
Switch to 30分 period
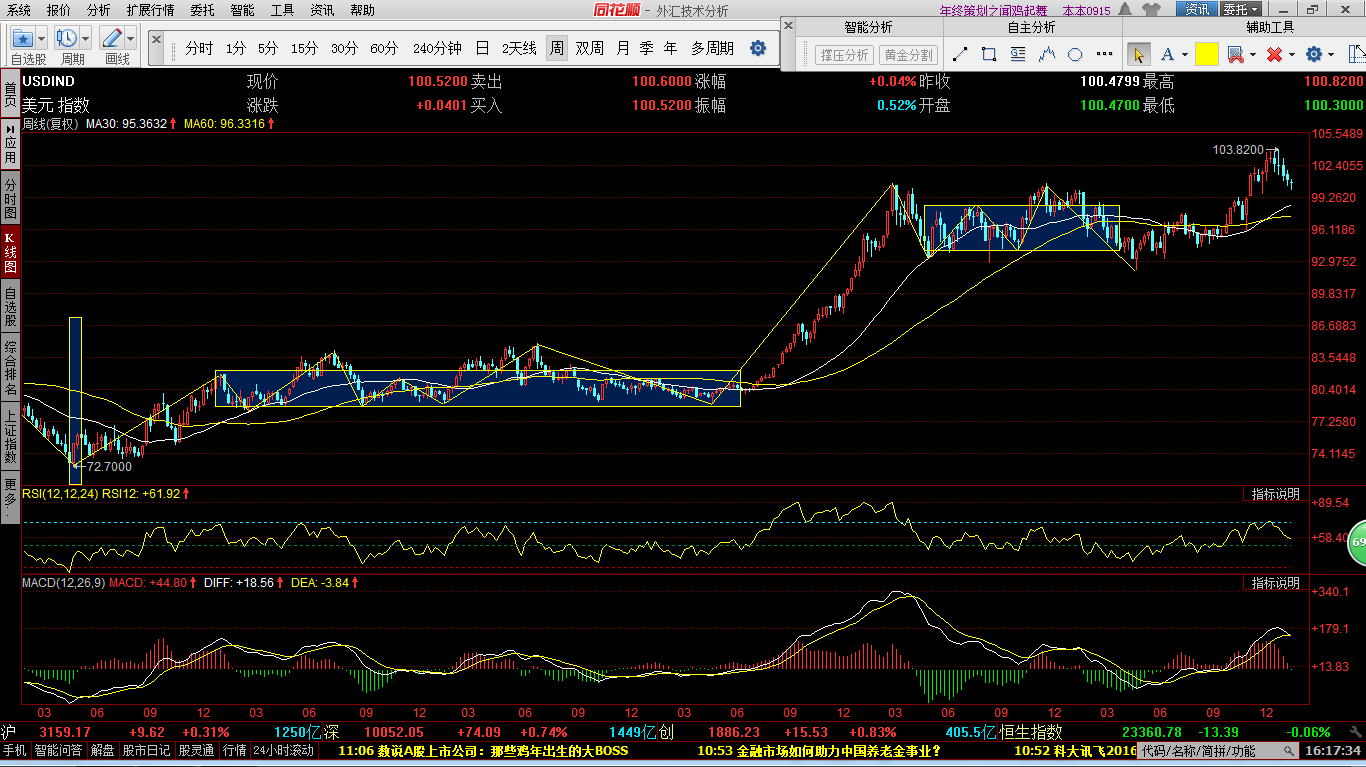pos(344,48)
